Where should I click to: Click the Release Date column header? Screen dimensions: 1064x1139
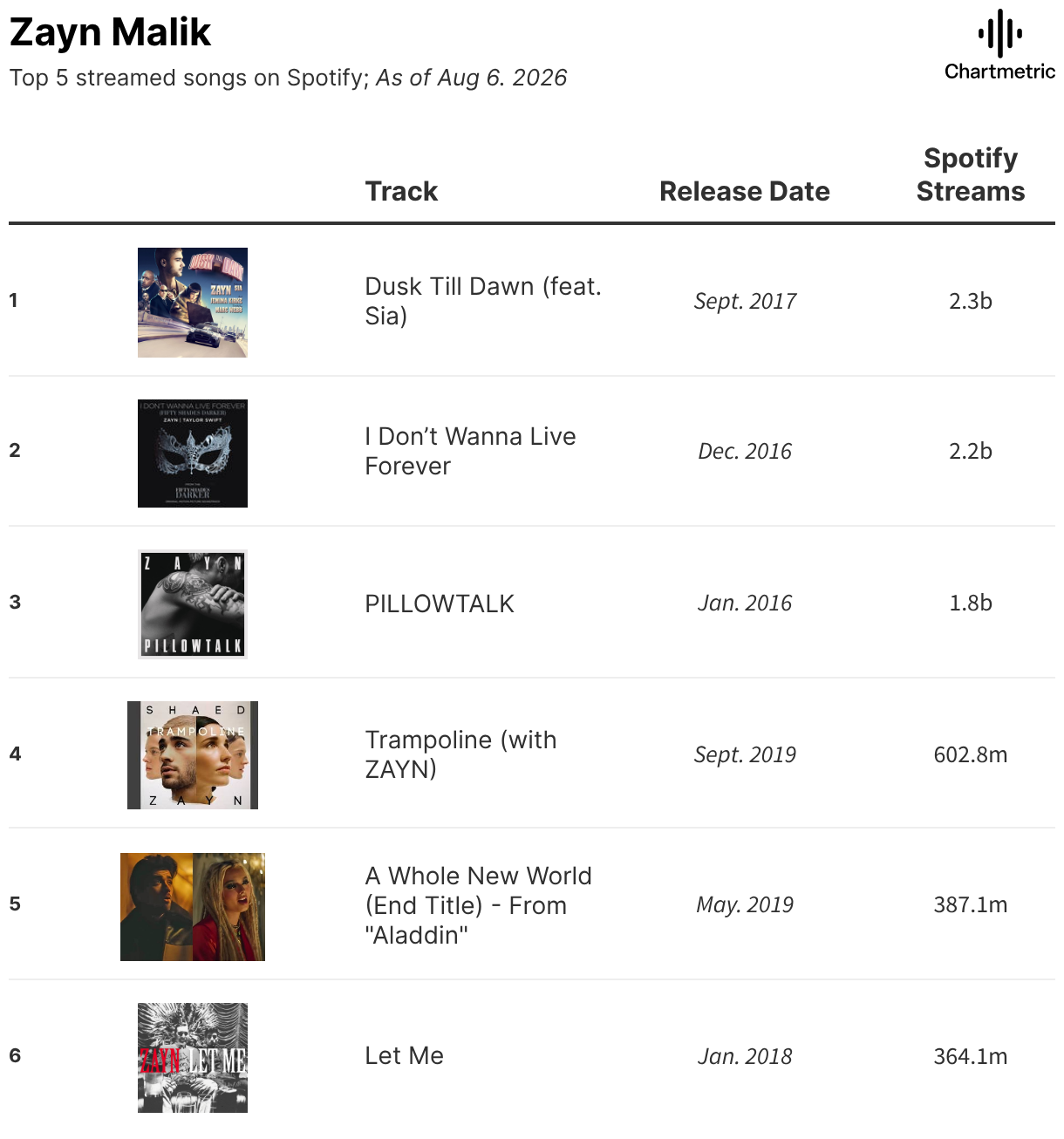pos(745,191)
